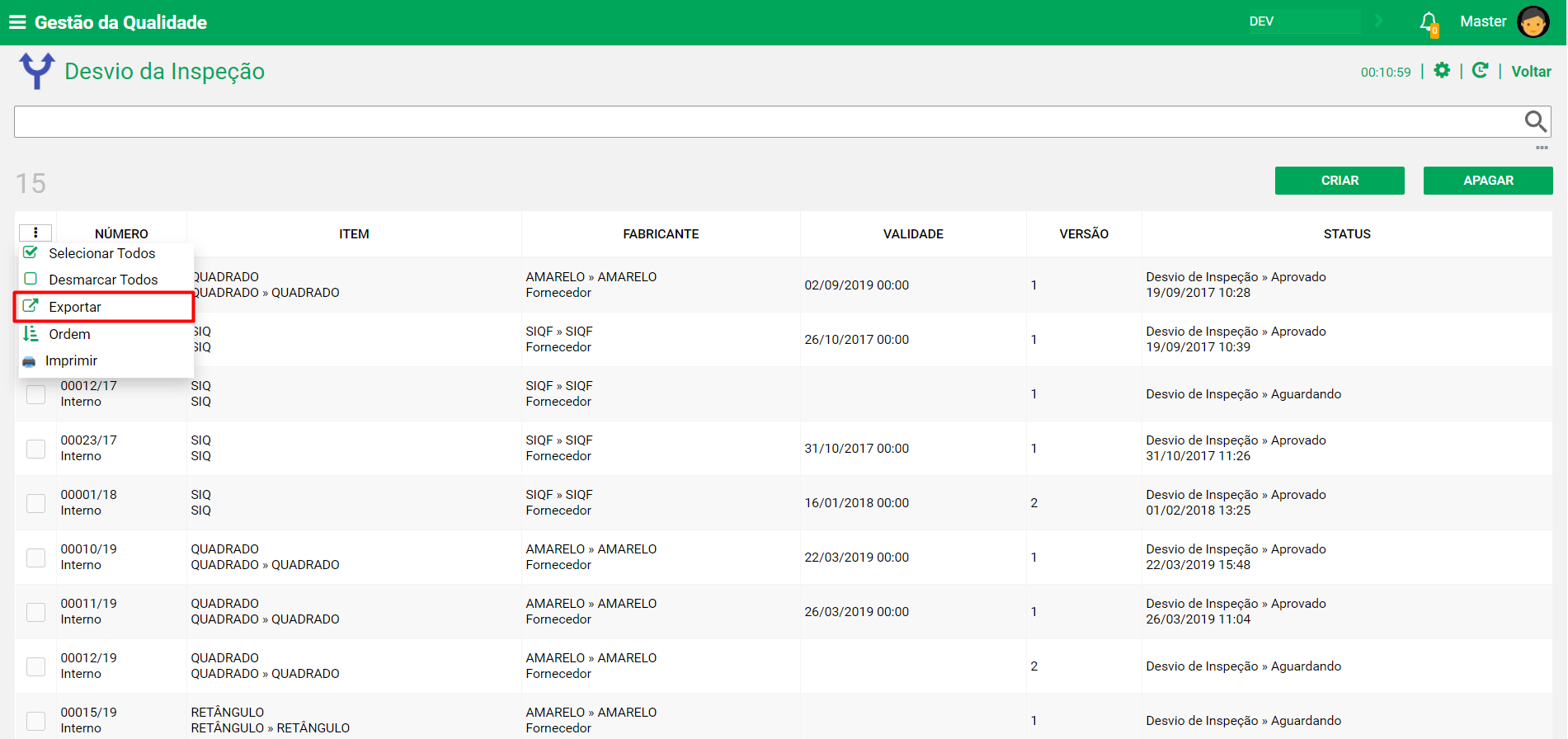Image resolution: width=1568 pixels, height=739 pixels.
Task: Click the search magnifier icon
Action: click(1535, 121)
